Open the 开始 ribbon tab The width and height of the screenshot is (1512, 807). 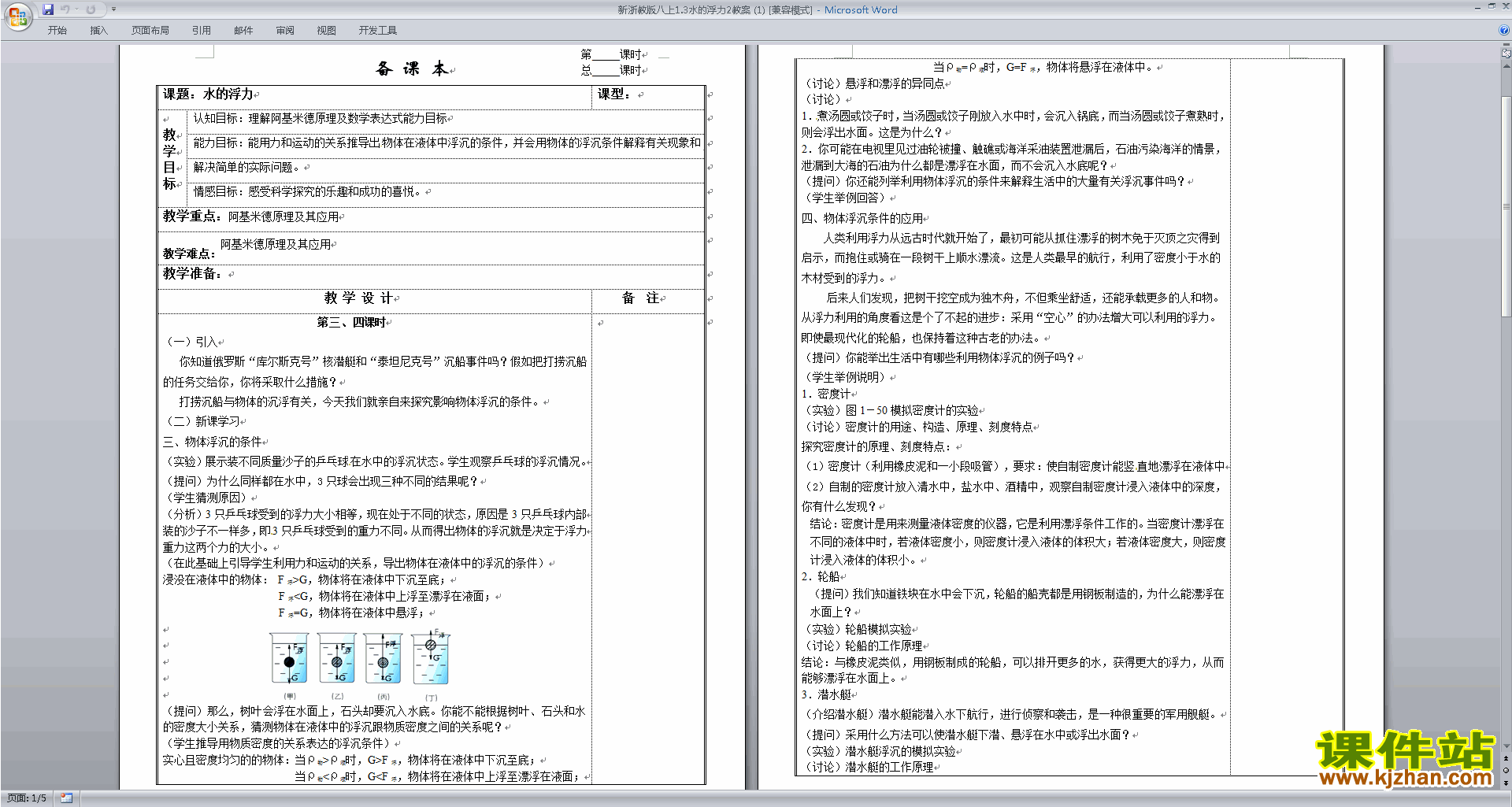coord(57,31)
